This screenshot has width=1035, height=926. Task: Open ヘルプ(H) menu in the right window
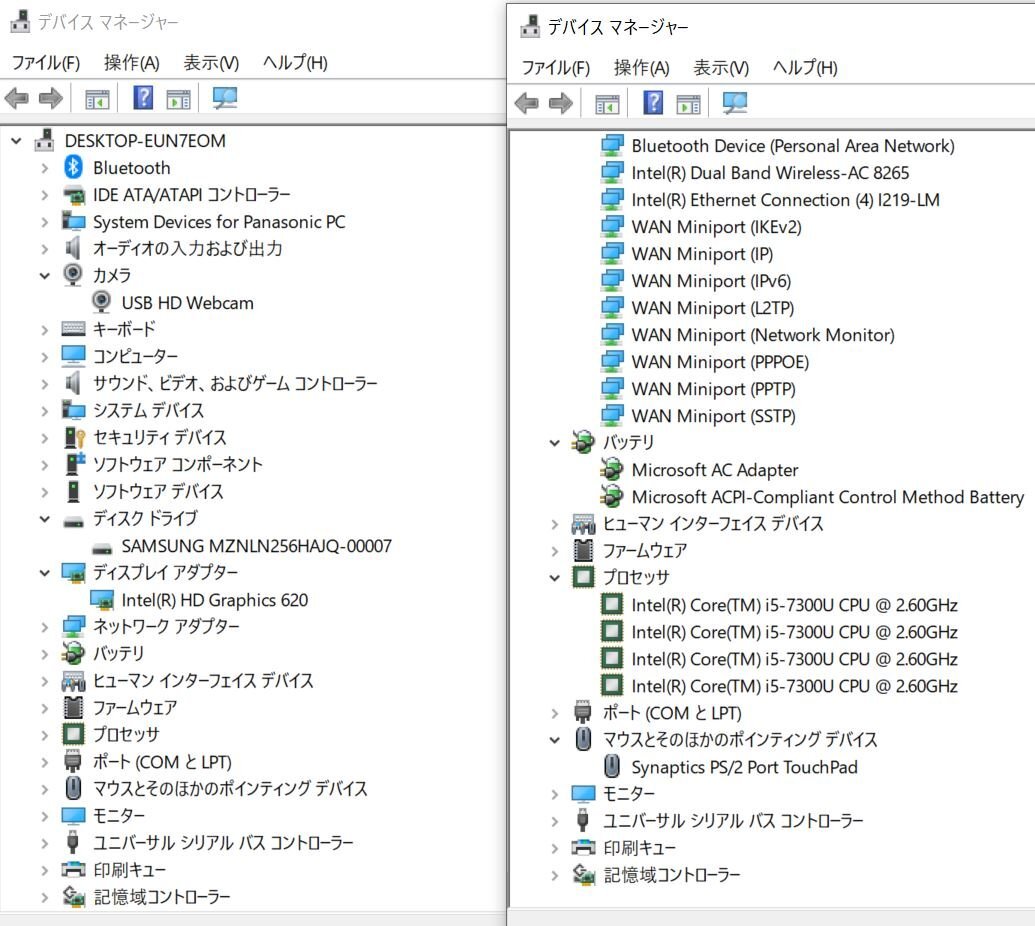(x=805, y=68)
